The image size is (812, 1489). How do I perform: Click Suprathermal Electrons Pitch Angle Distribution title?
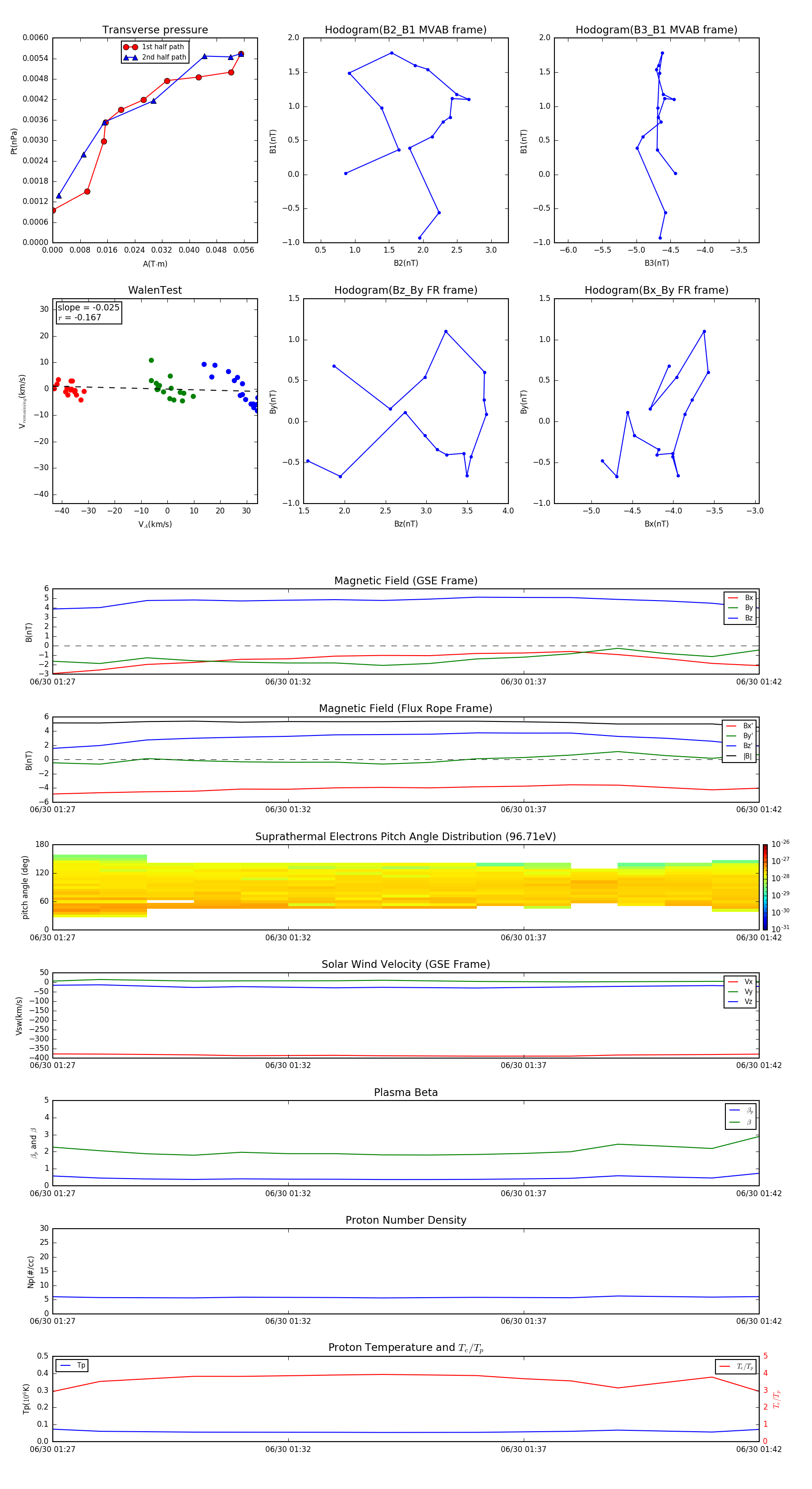pos(406,837)
